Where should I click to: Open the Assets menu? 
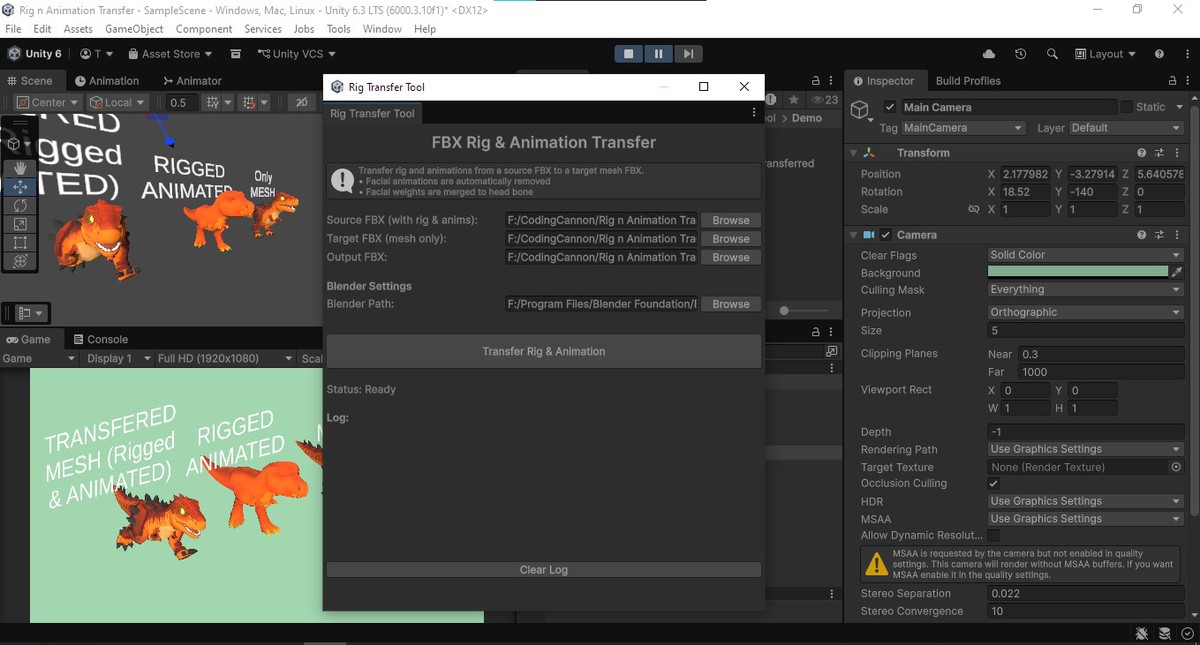pyautogui.click(x=77, y=29)
